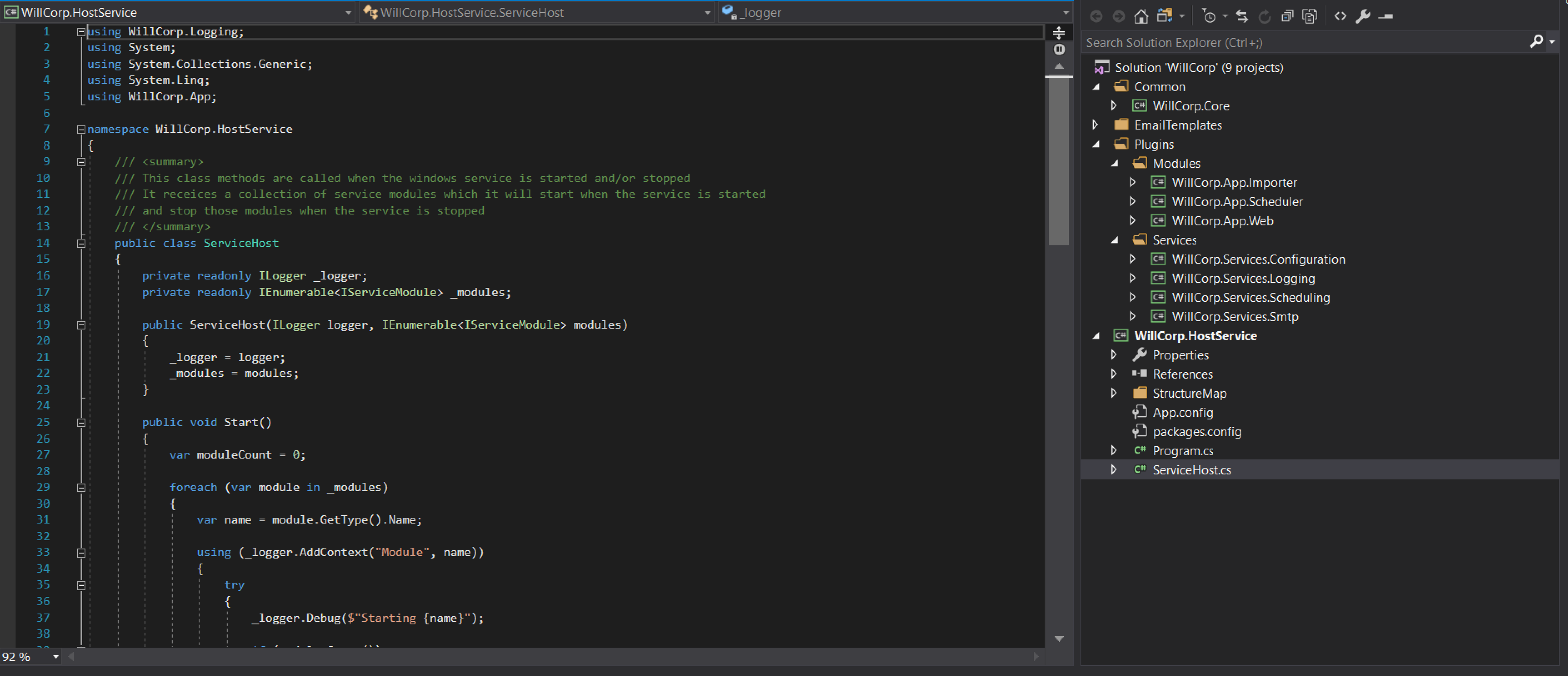The width and height of the screenshot is (1568, 676).
Task: Click the horizontal scrollbar right arrow
Action: pyautogui.click(x=1037, y=656)
